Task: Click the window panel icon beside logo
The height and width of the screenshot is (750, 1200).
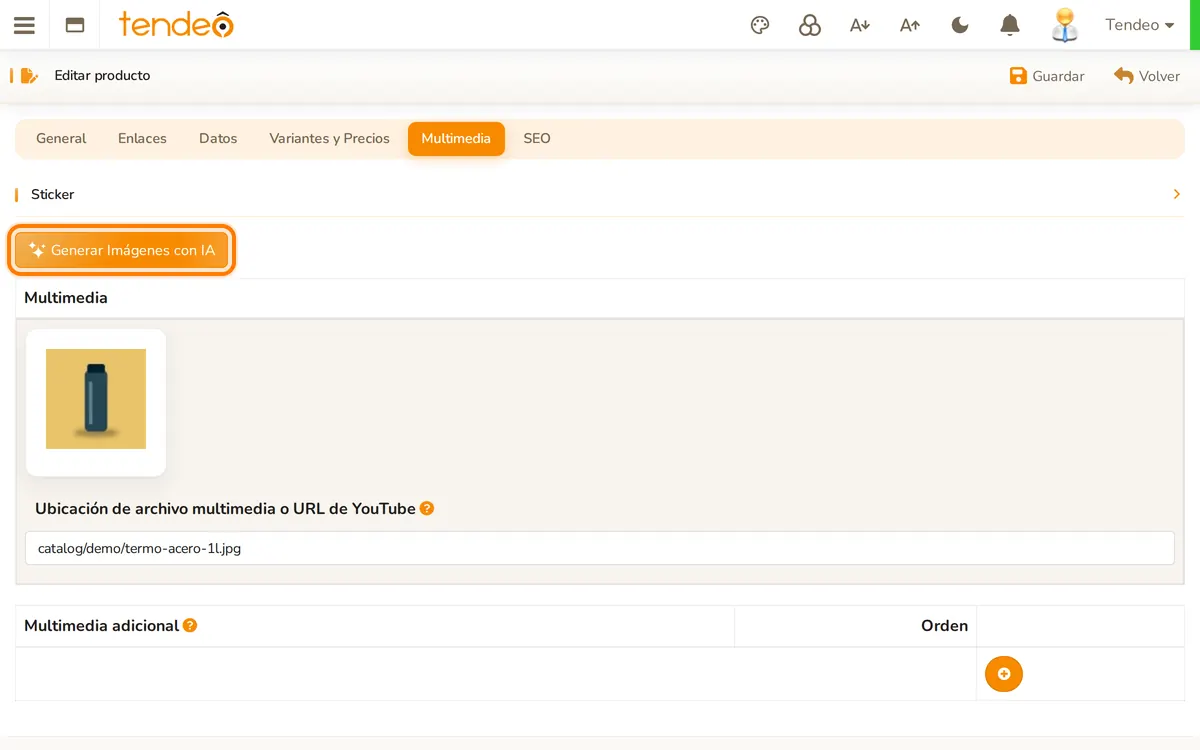Action: click(75, 25)
